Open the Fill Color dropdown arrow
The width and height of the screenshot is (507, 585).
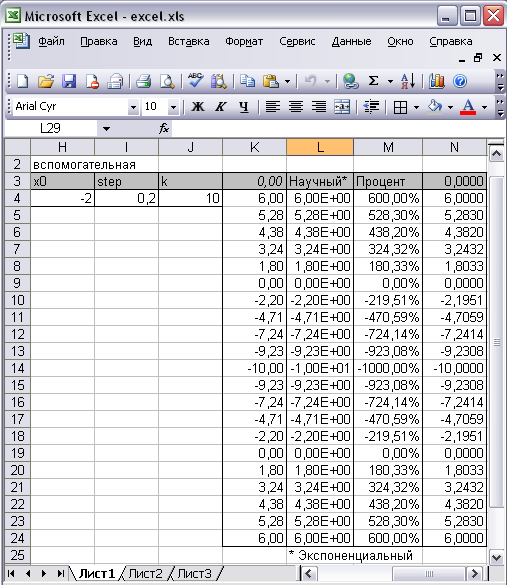[x=450, y=107]
